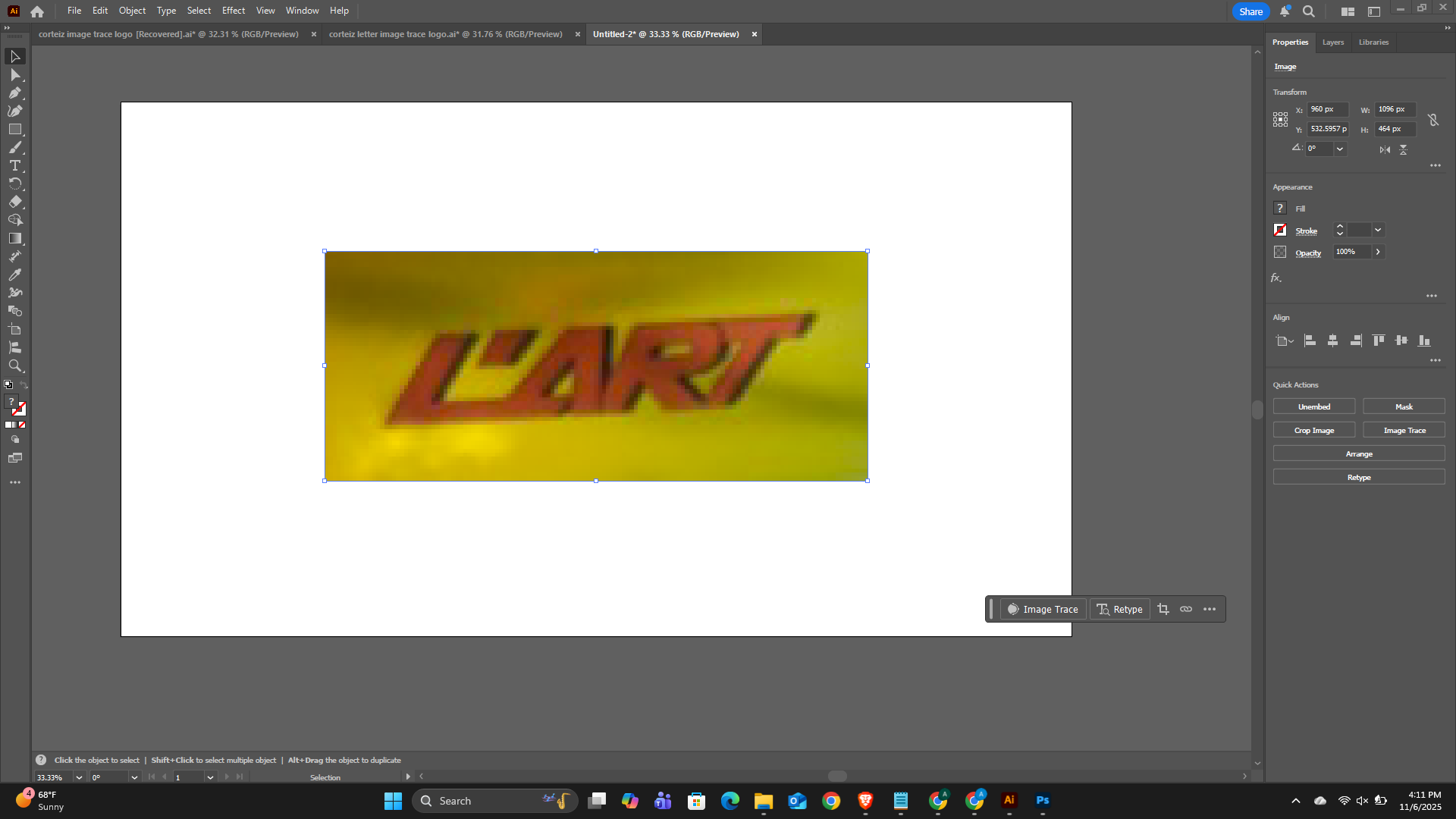1456x819 pixels.
Task: Open the fx effects menu
Action: click(1276, 278)
